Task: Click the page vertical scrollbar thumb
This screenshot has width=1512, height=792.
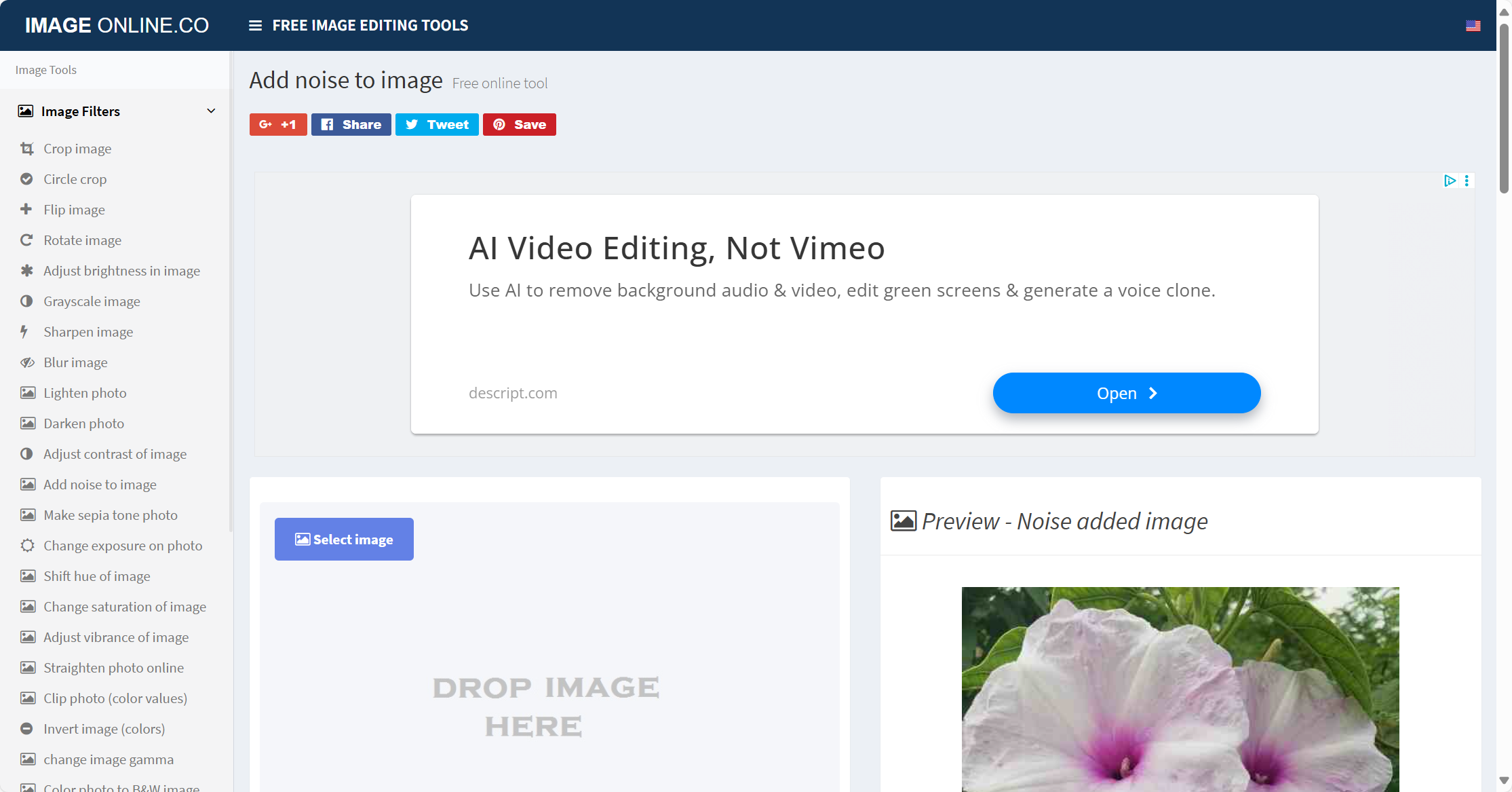Action: pyautogui.click(x=1504, y=109)
